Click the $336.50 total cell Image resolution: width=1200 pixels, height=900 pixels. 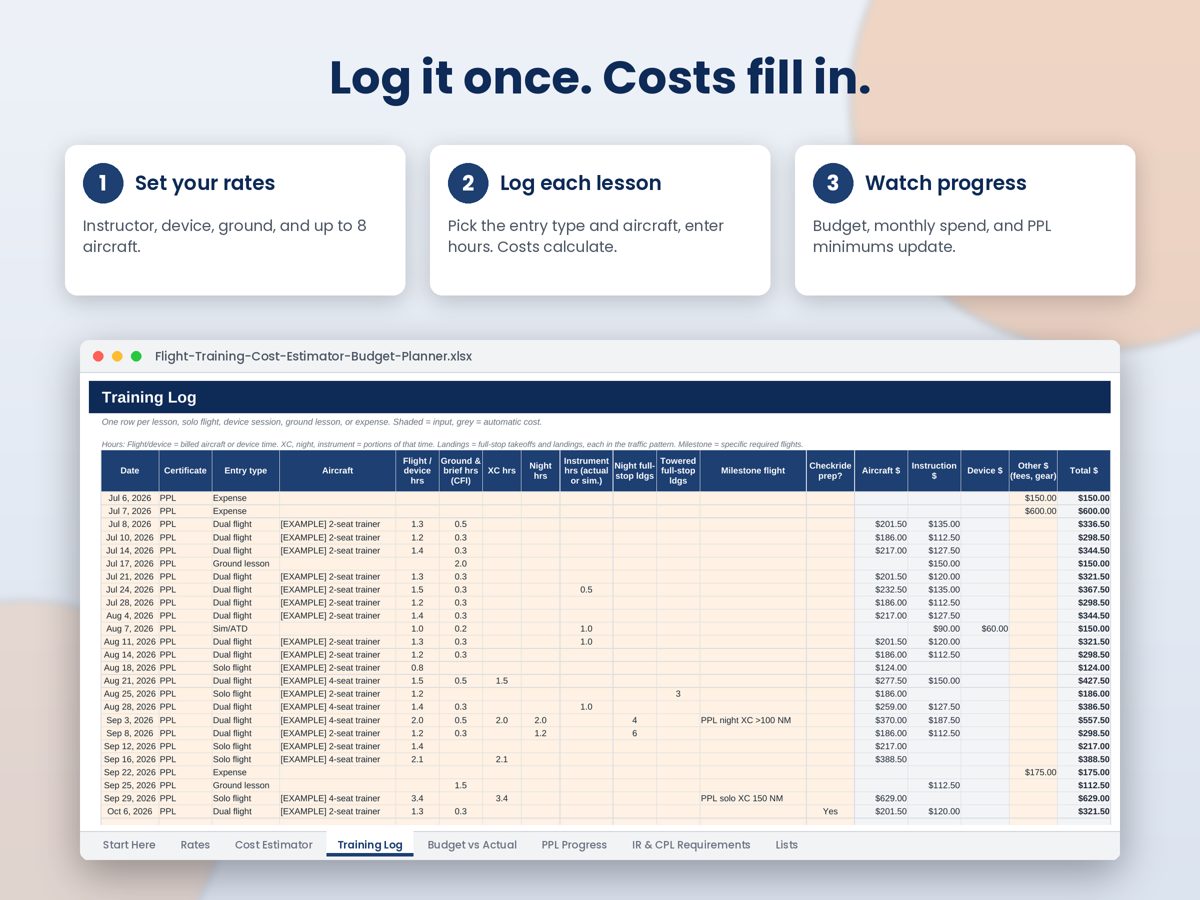(x=1084, y=524)
